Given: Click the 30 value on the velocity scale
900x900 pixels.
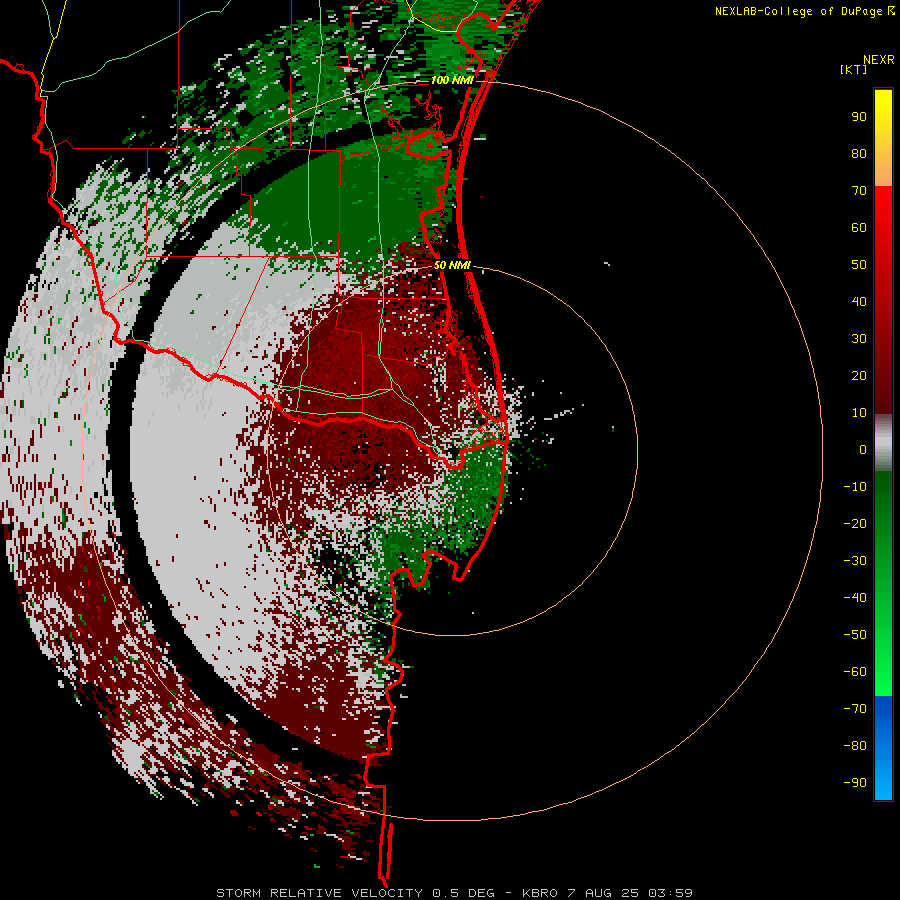Looking at the screenshot, I should coord(859,339).
